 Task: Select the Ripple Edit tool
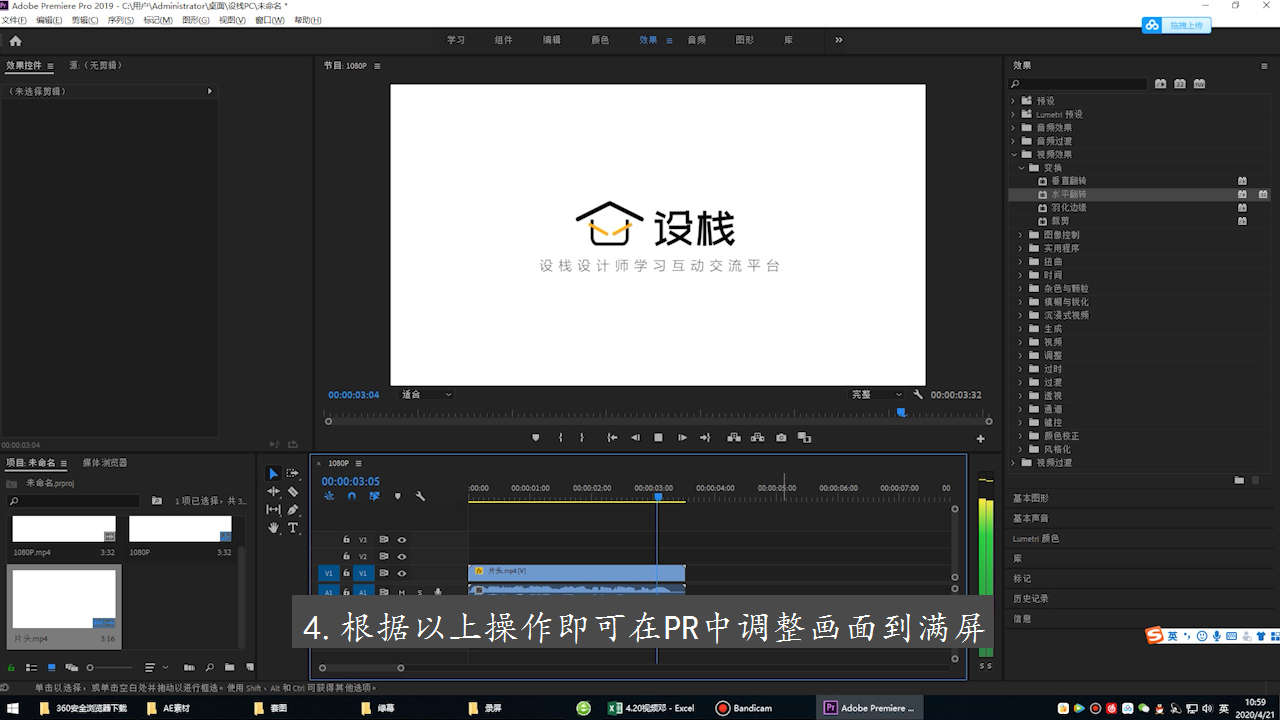tap(273, 492)
